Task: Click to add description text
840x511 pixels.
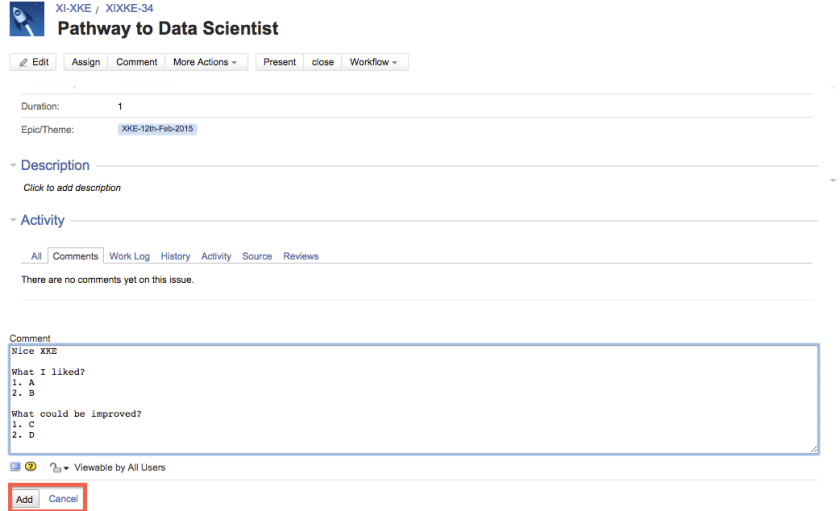Action: pyautogui.click(x=72, y=188)
